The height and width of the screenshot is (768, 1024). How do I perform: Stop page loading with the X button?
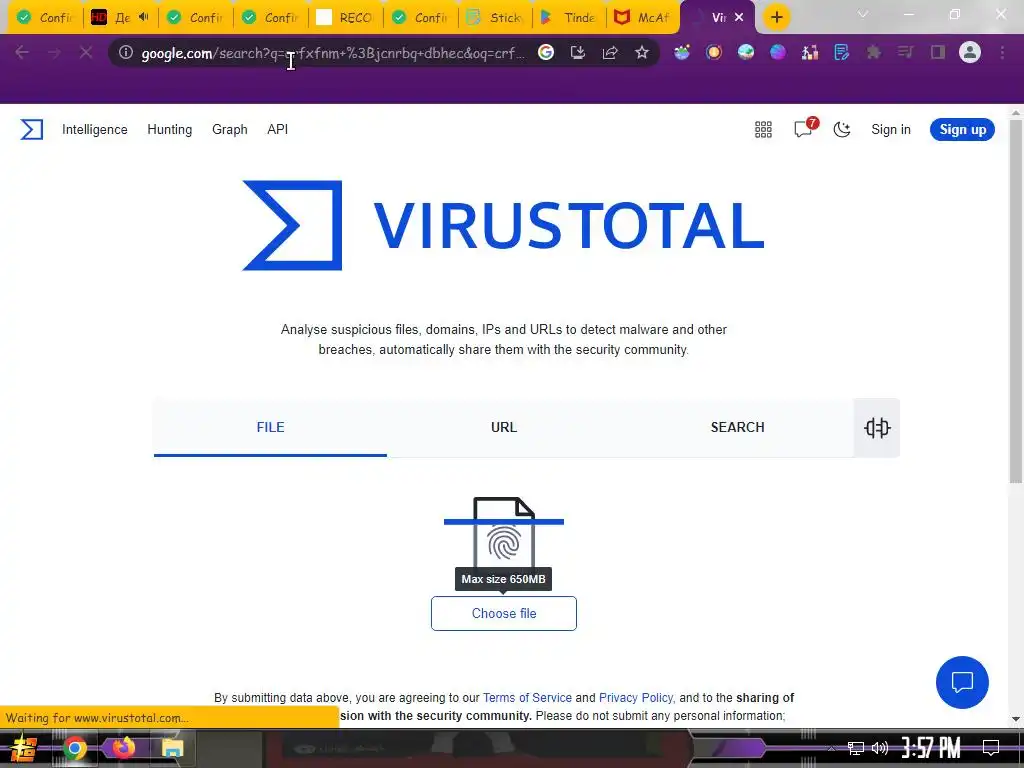pos(86,52)
